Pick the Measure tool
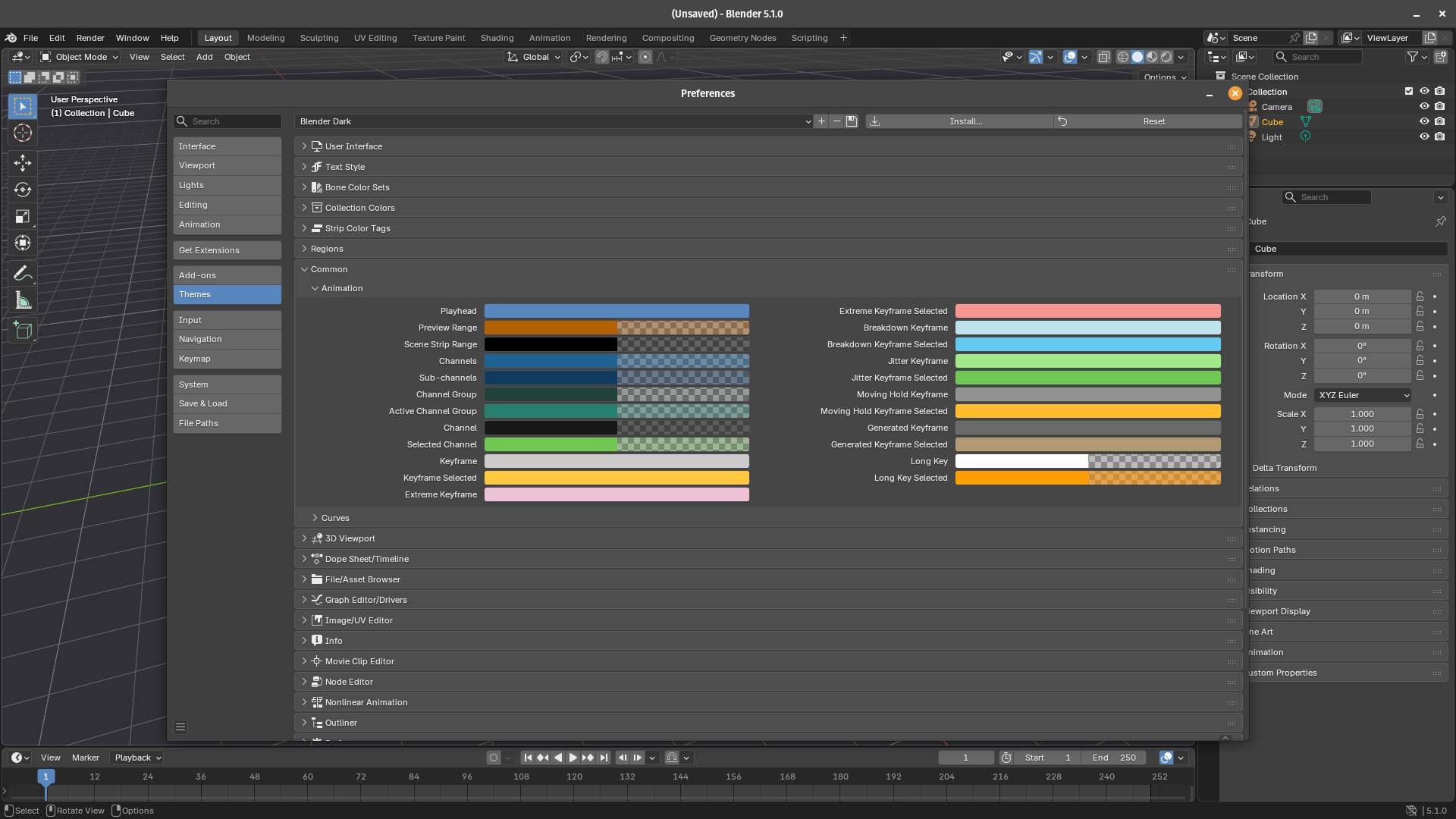Viewport: 1456px width, 819px height. coord(23,300)
